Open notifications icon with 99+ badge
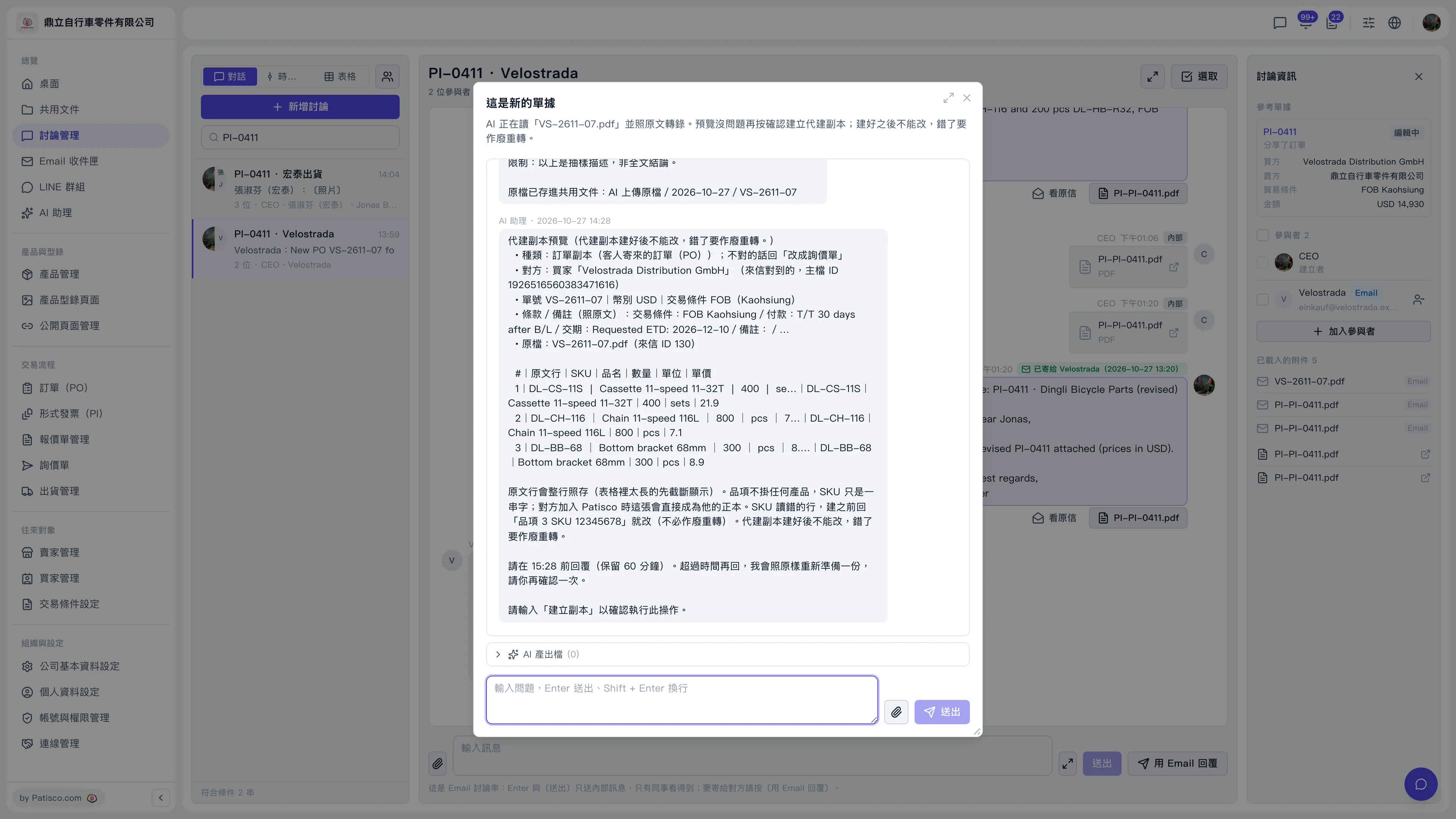This screenshot has width=1456, height=819. point(1305,23)
